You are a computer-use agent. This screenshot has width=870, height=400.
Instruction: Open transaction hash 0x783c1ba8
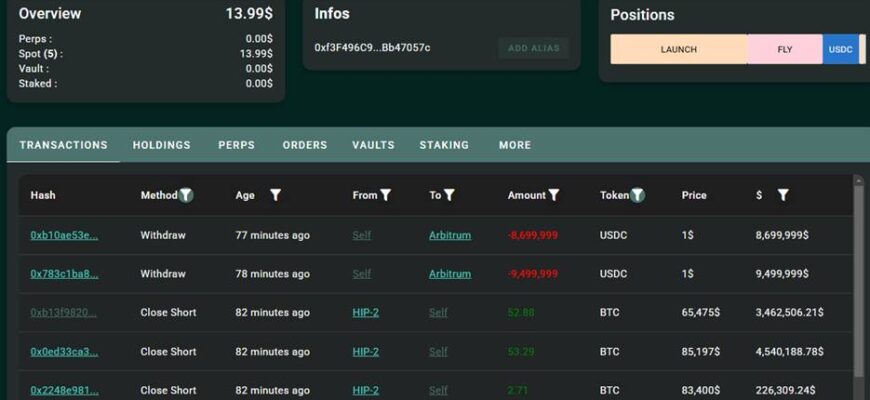click(x=64, y=274)
